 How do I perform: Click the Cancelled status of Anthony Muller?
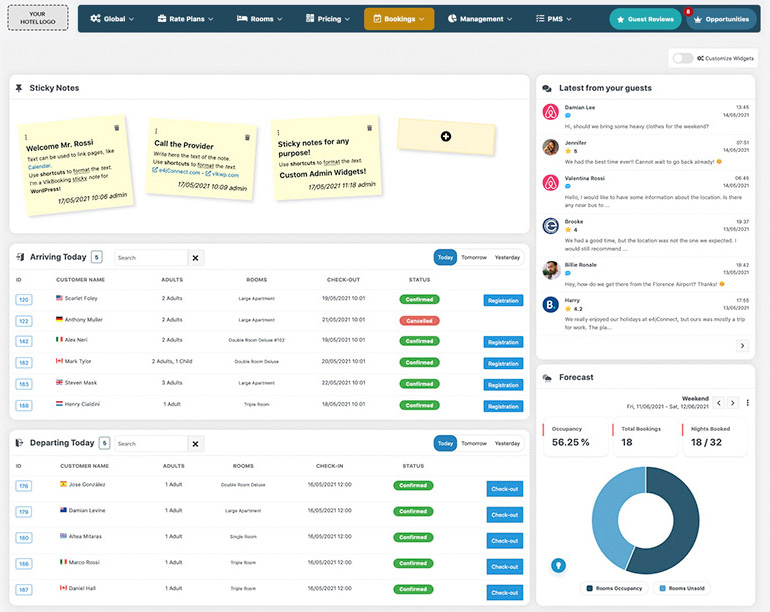[x=419, y=321]
